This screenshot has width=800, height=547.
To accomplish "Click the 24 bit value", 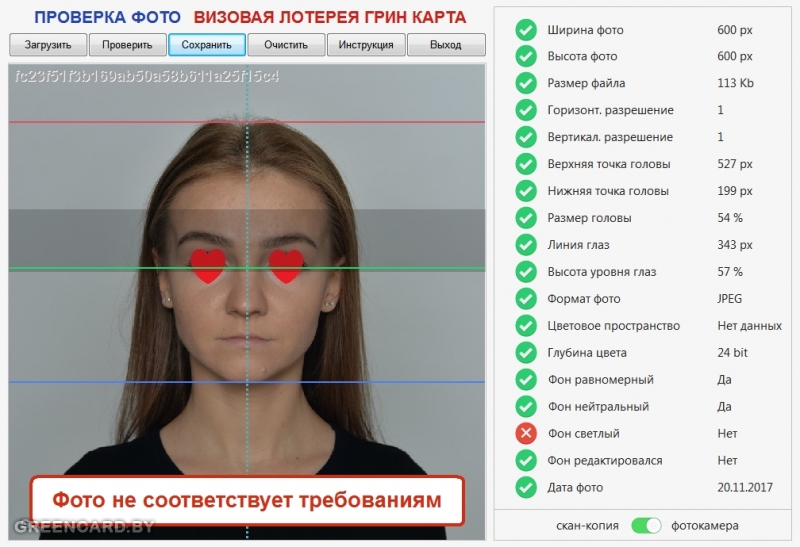I will 733,353.
